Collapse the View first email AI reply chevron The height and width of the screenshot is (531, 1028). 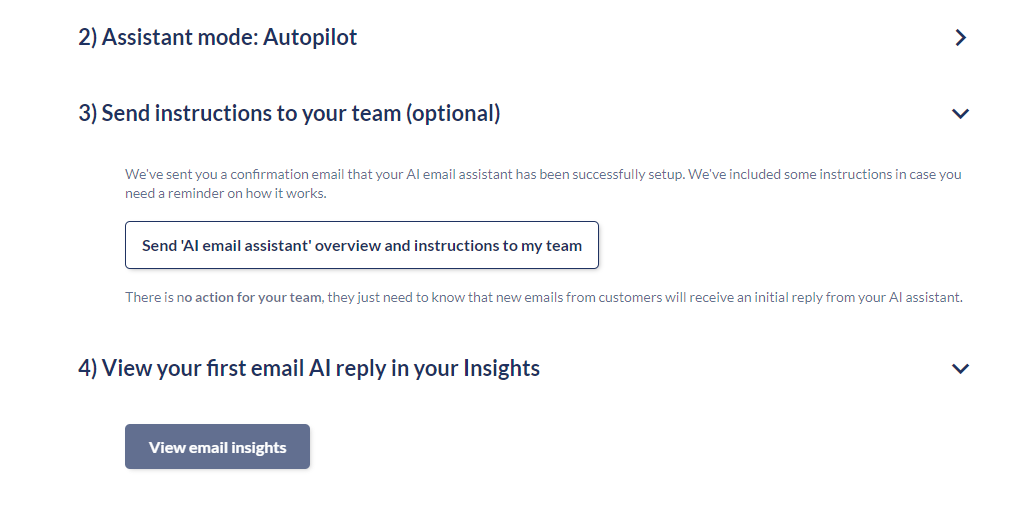click(960, 369)
